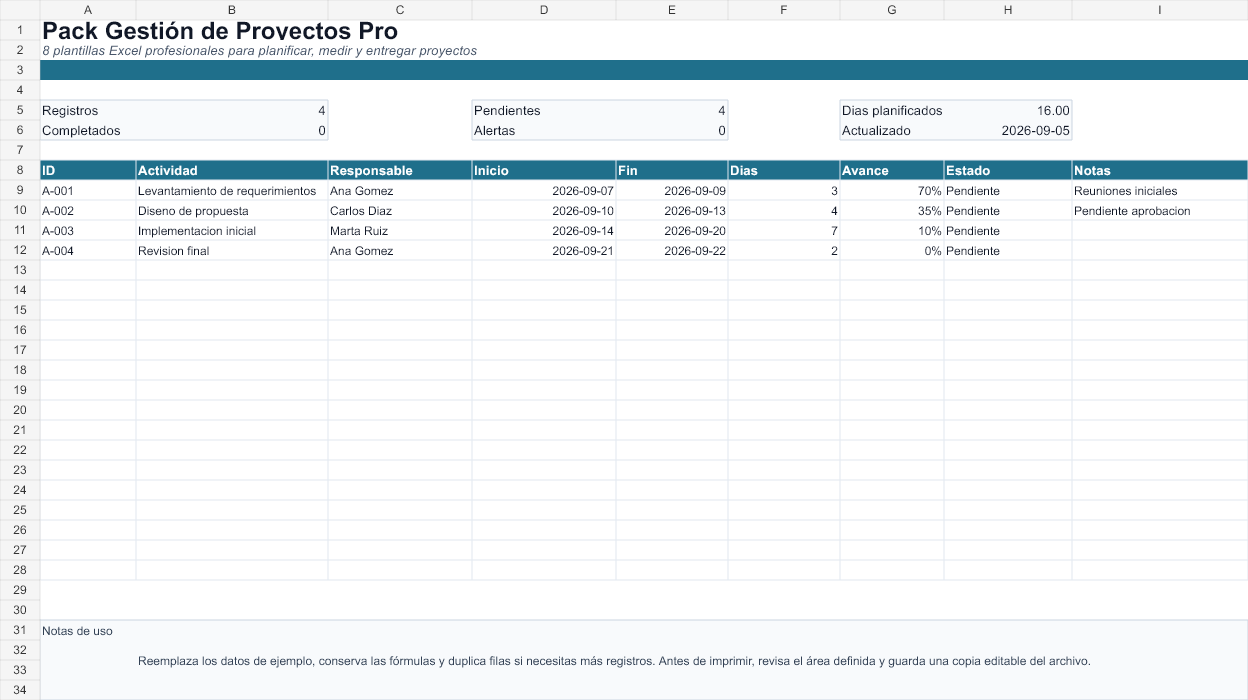
Task: Select column header E
Action: coord(672,10)
